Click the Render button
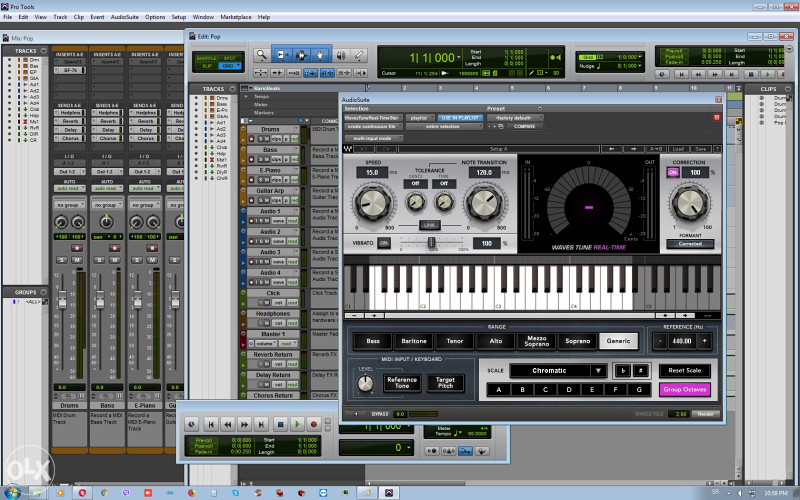This screenshot has width=800, height=500. click(706, 414)
